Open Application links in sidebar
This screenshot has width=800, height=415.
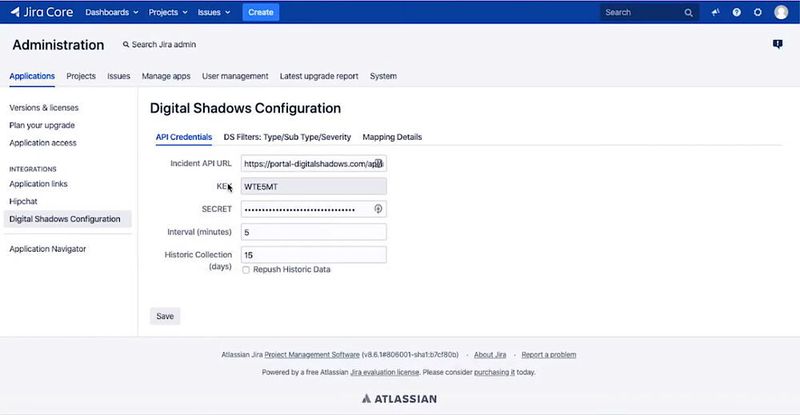(x=38, y=184)
